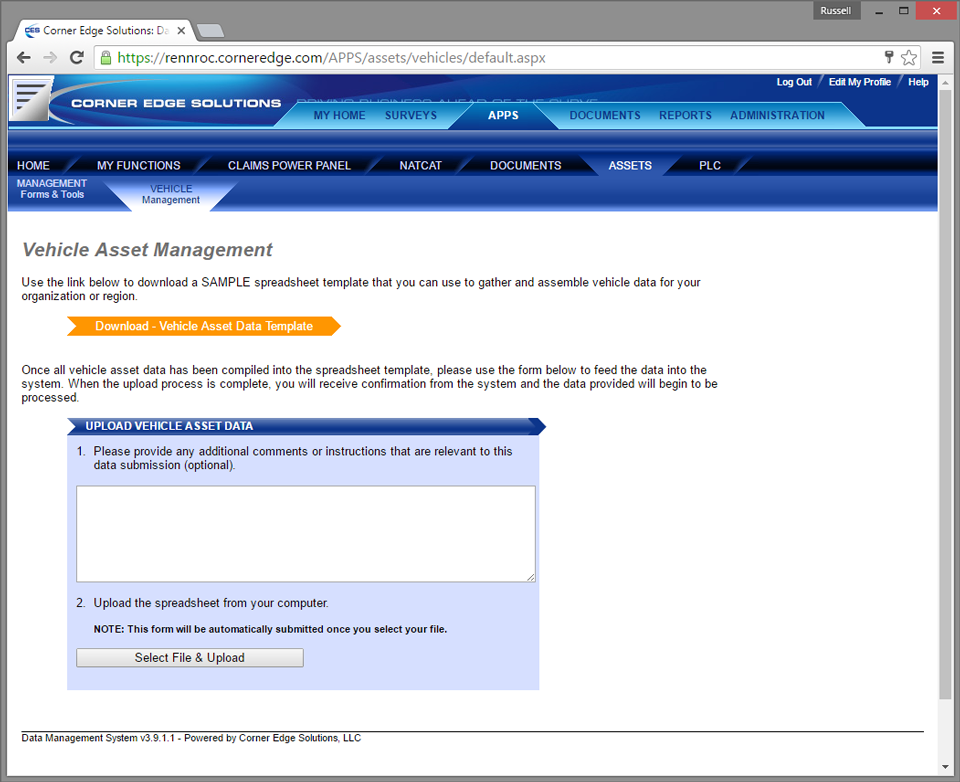This screenshot has width=960, height=782.
Task: Click the Log Out link
Action: [x=793, y=82]
